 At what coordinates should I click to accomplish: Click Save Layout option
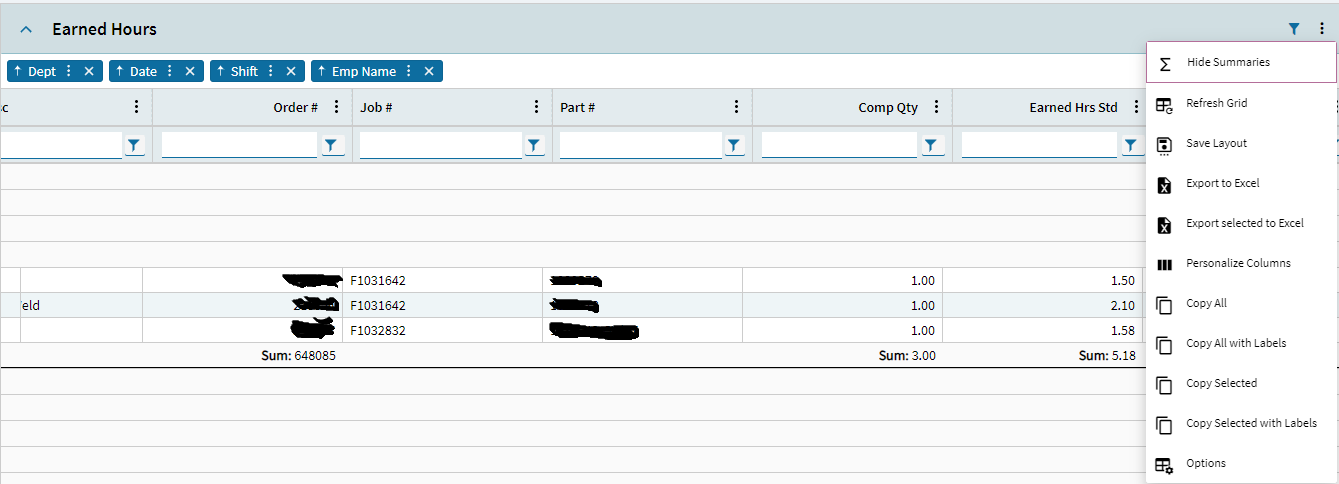point(1216,143)
